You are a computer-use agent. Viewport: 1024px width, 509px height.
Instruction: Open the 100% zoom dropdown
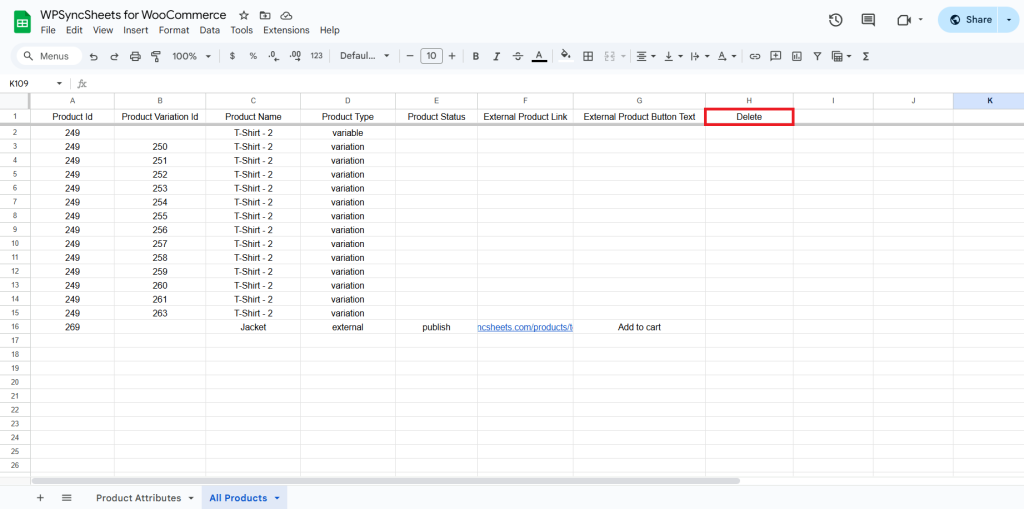[x=191, y=56]
